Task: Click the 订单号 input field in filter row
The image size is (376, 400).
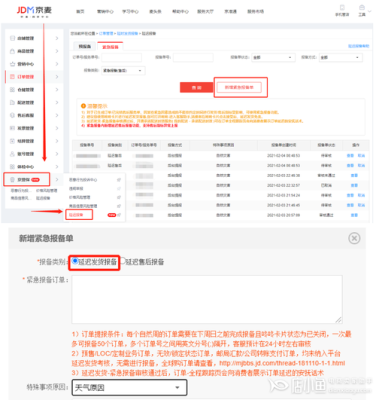Action: [x=121, y=57]
